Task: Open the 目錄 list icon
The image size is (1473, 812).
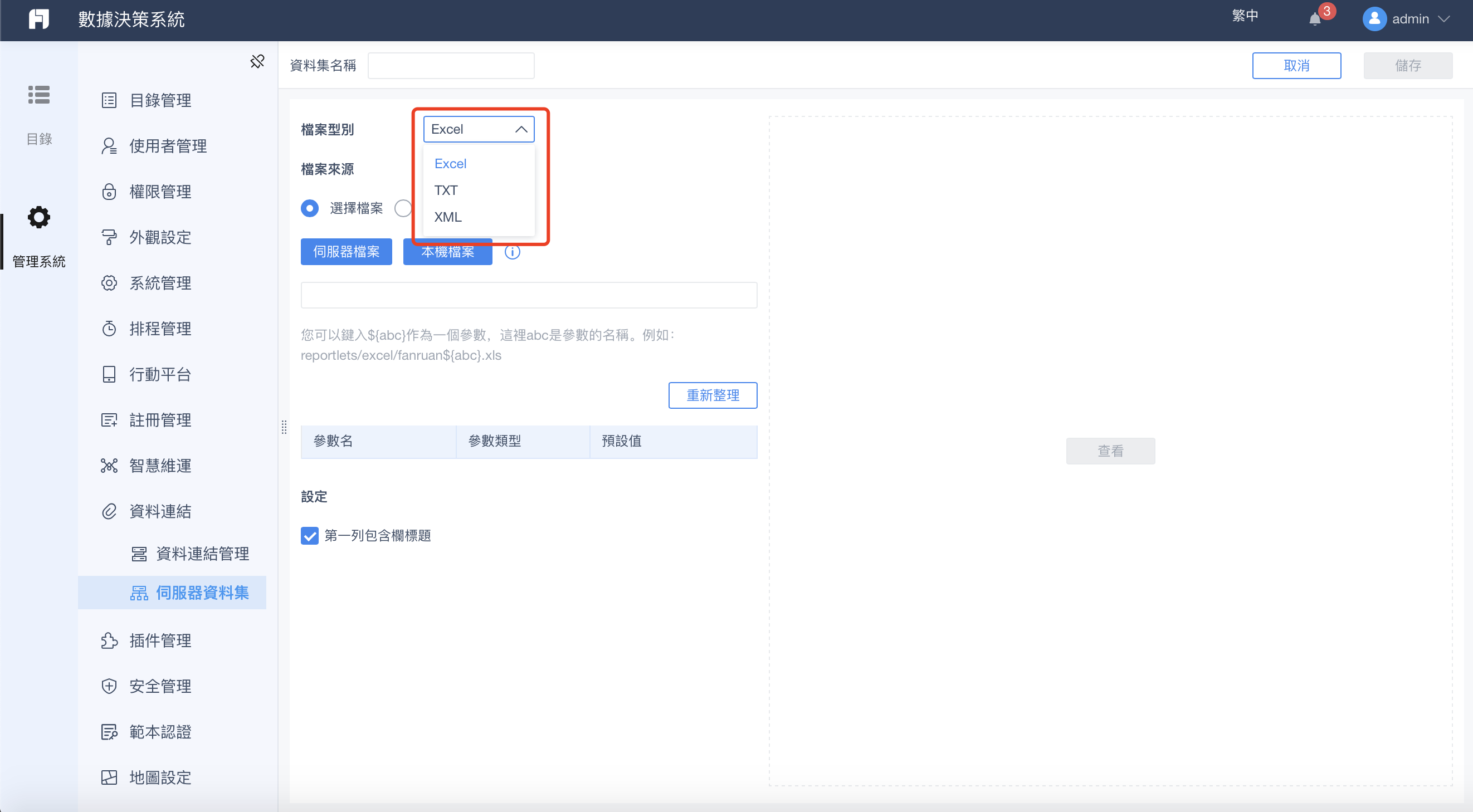Action: [39, 95]
